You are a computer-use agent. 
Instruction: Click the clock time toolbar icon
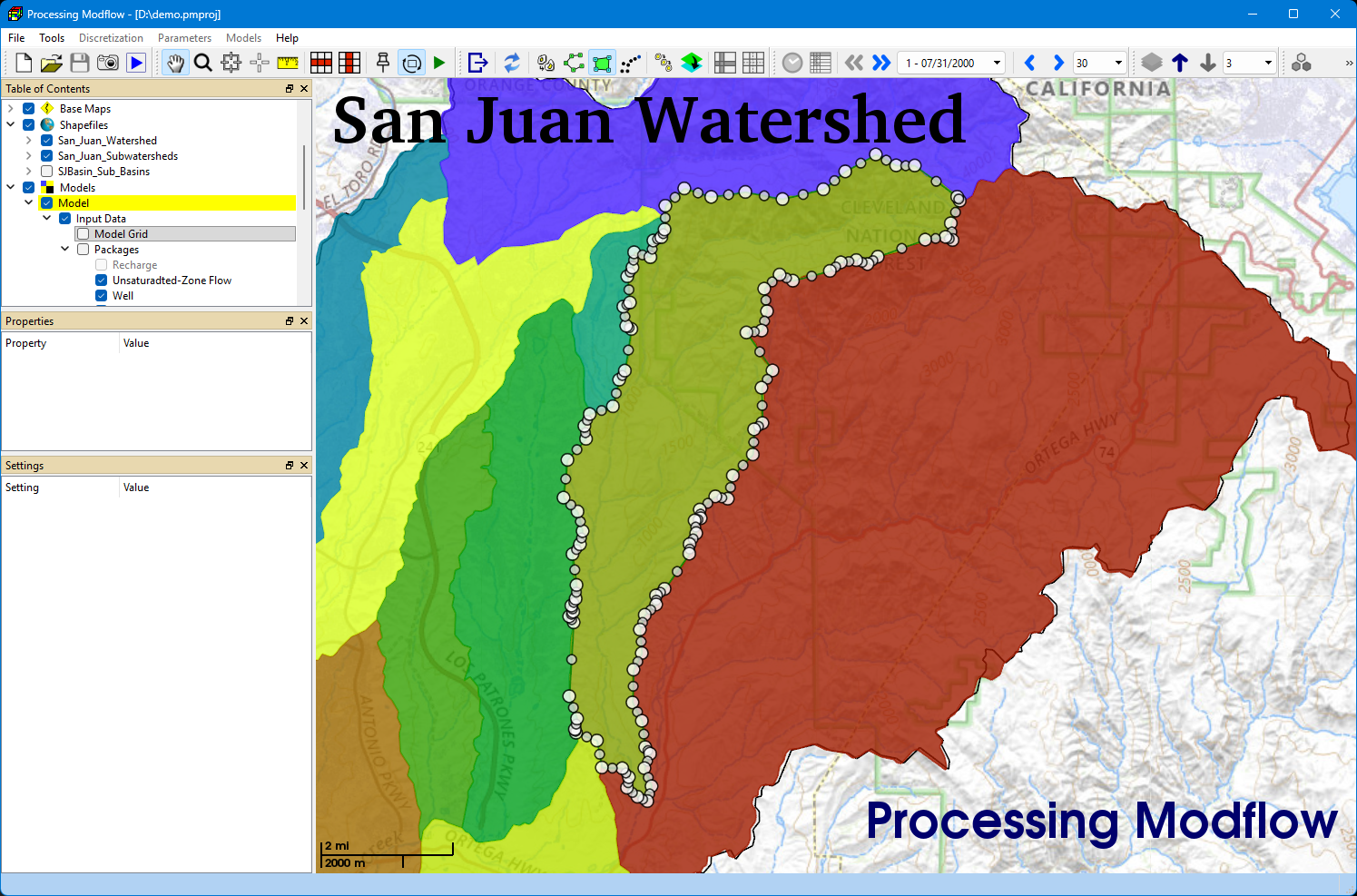(792, 63)
